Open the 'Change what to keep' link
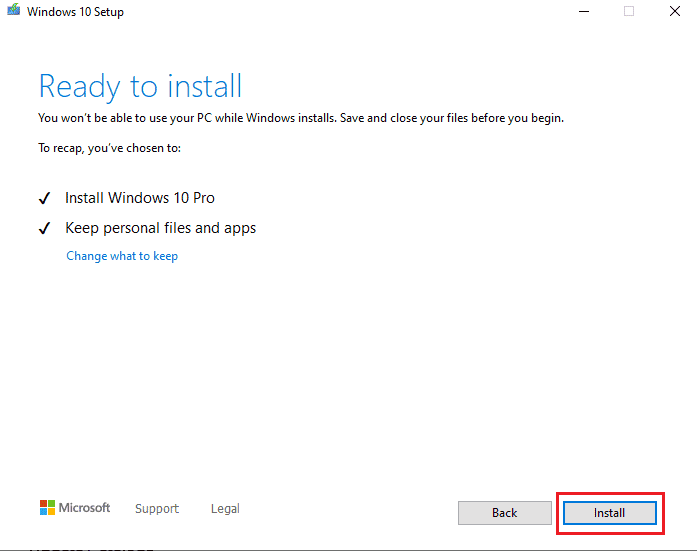This screenshot has height=551, width=697. click(x=122, y=256)
